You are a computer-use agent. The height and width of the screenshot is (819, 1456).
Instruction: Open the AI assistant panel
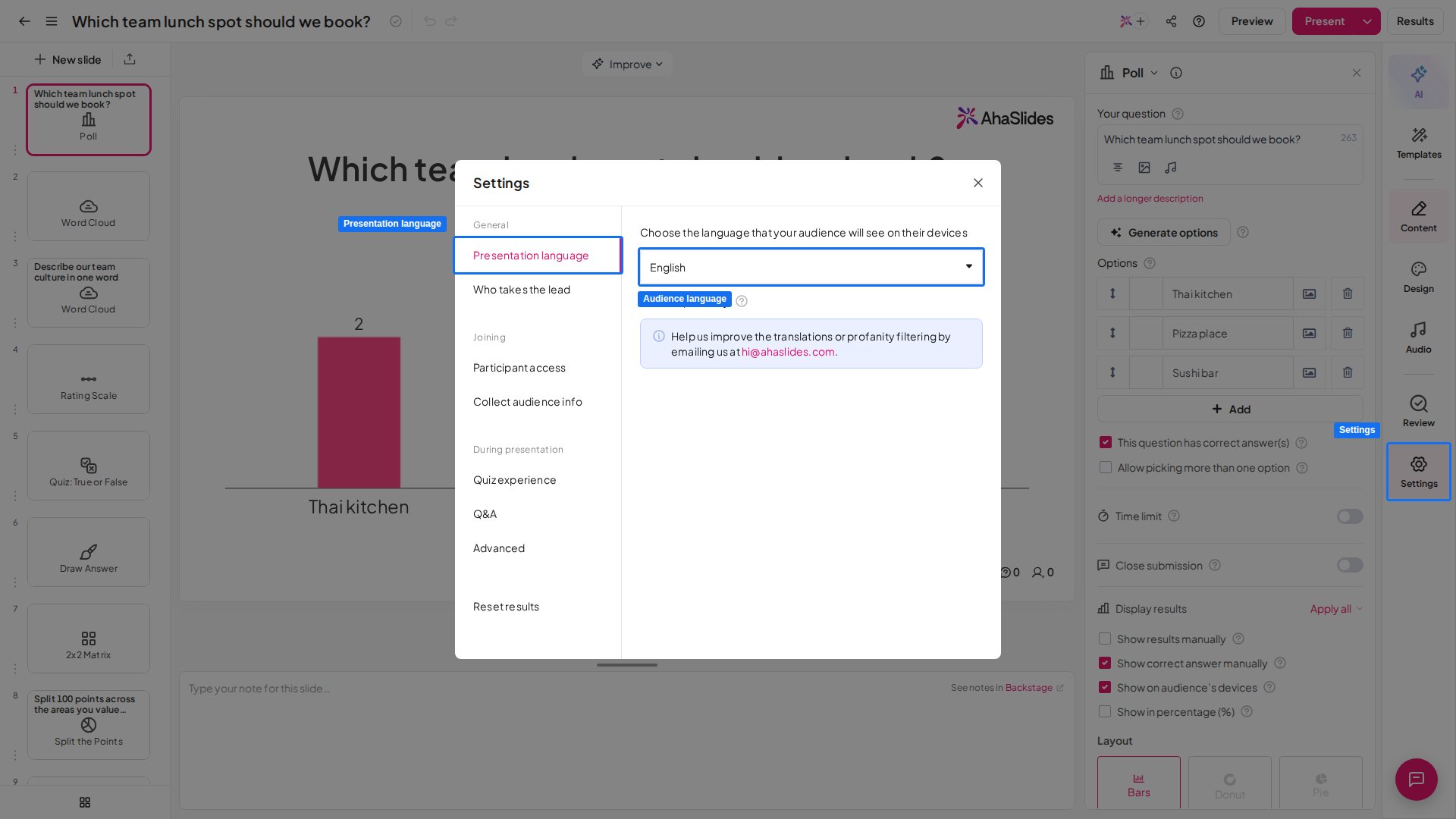coord(1418,81)
